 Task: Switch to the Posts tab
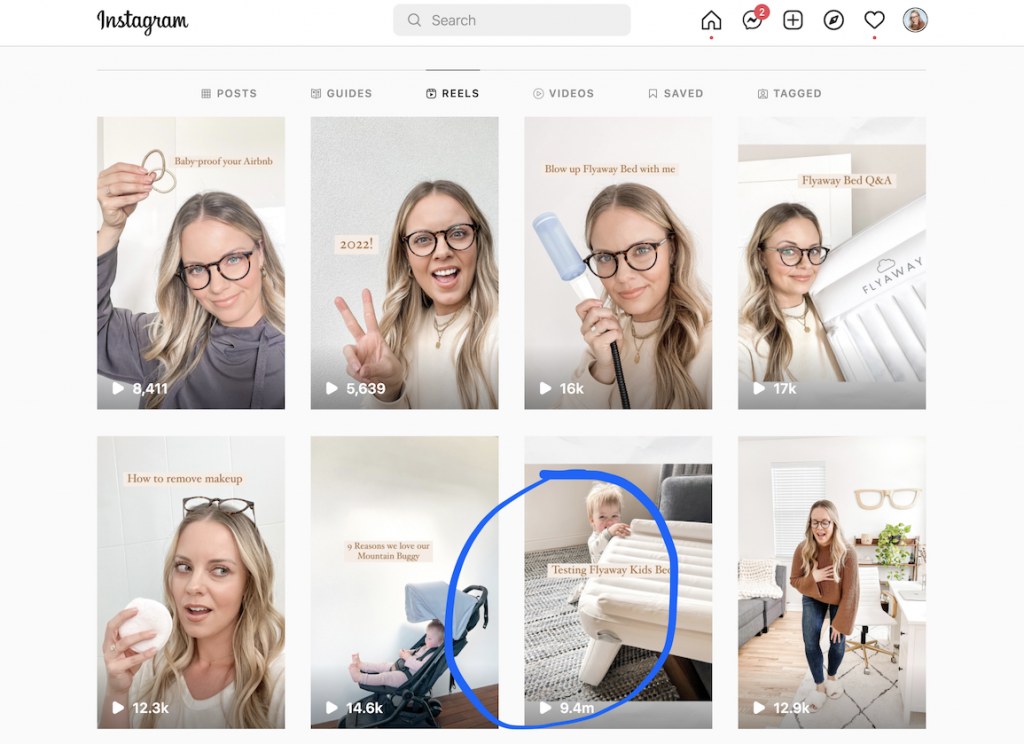click(229, 93)
